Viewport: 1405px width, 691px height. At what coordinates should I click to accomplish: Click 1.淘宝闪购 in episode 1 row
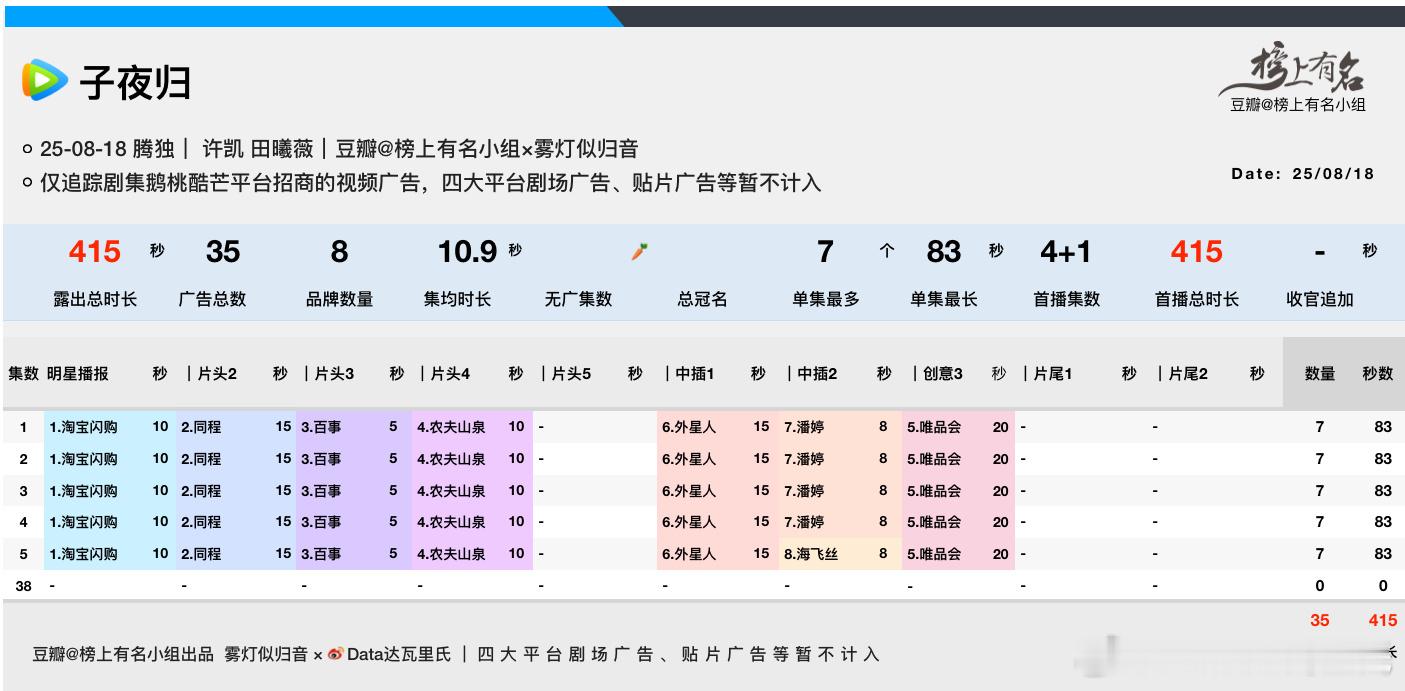83,427
